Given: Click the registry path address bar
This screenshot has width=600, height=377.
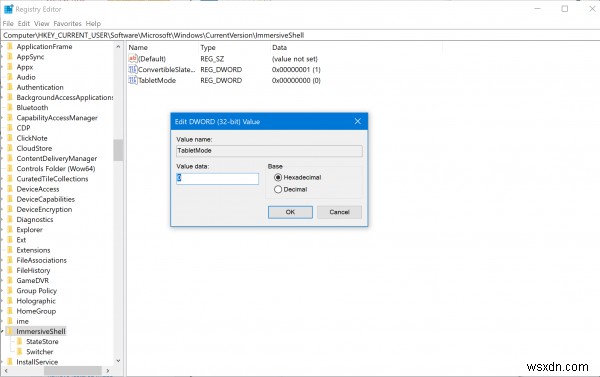Looking at the screenshot, I should [300, 35].
